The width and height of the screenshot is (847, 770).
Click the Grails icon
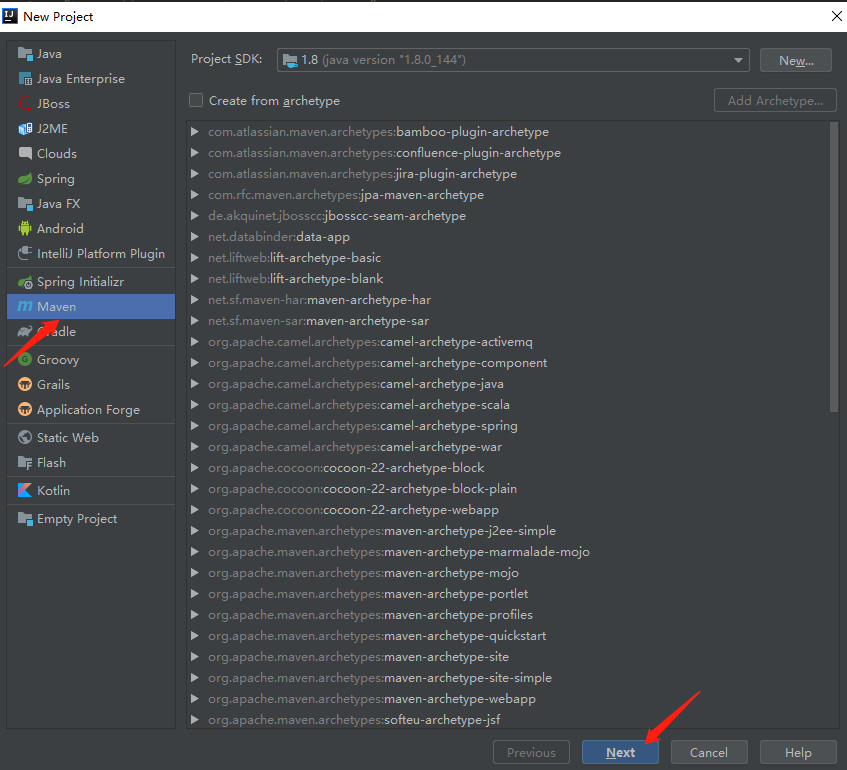(x=25, y=385)
